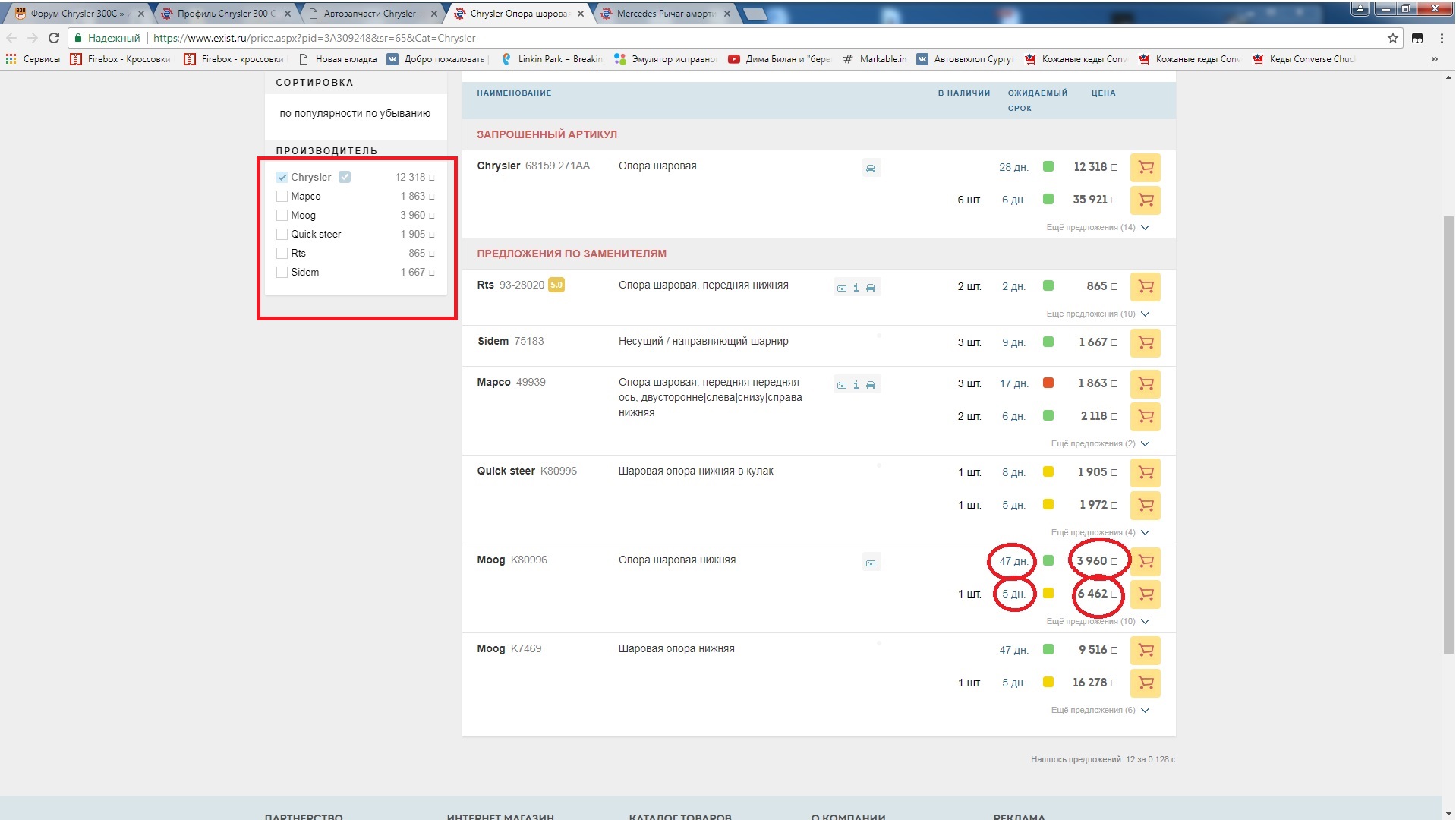The width and height of the screenshot is (1456, 820).
Task: Click green availability indicator for Sidem 1 667
Action: [1048, 342]
